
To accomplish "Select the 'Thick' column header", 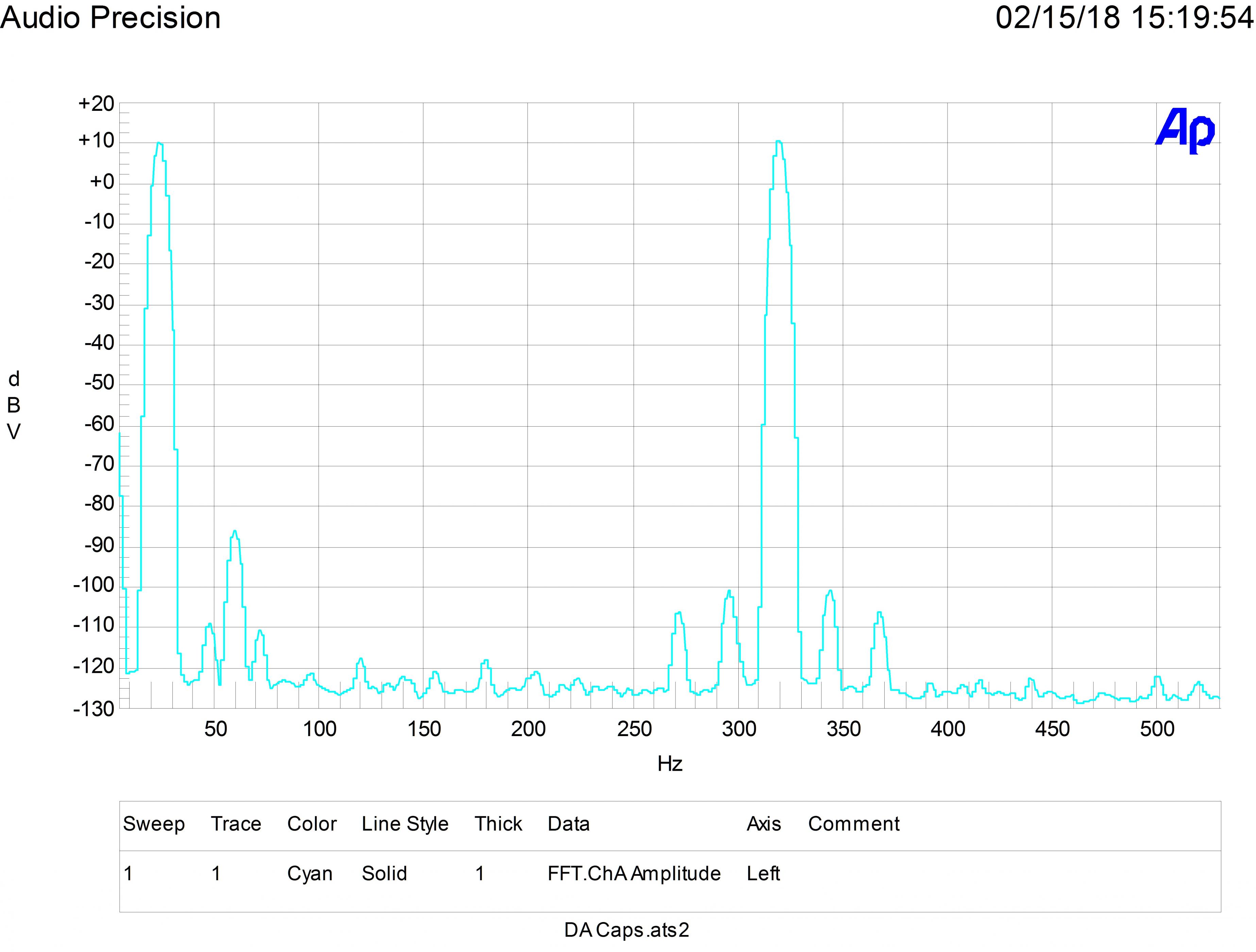I will pos(498,824).
